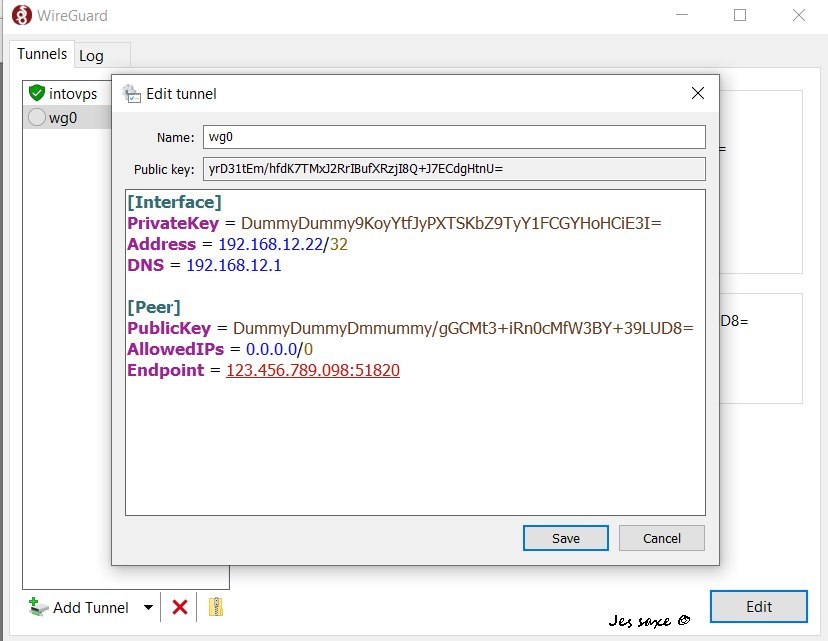828x641 pixels.
Task: Close the Edit tunnel dialog
Action: pos(698,93)
